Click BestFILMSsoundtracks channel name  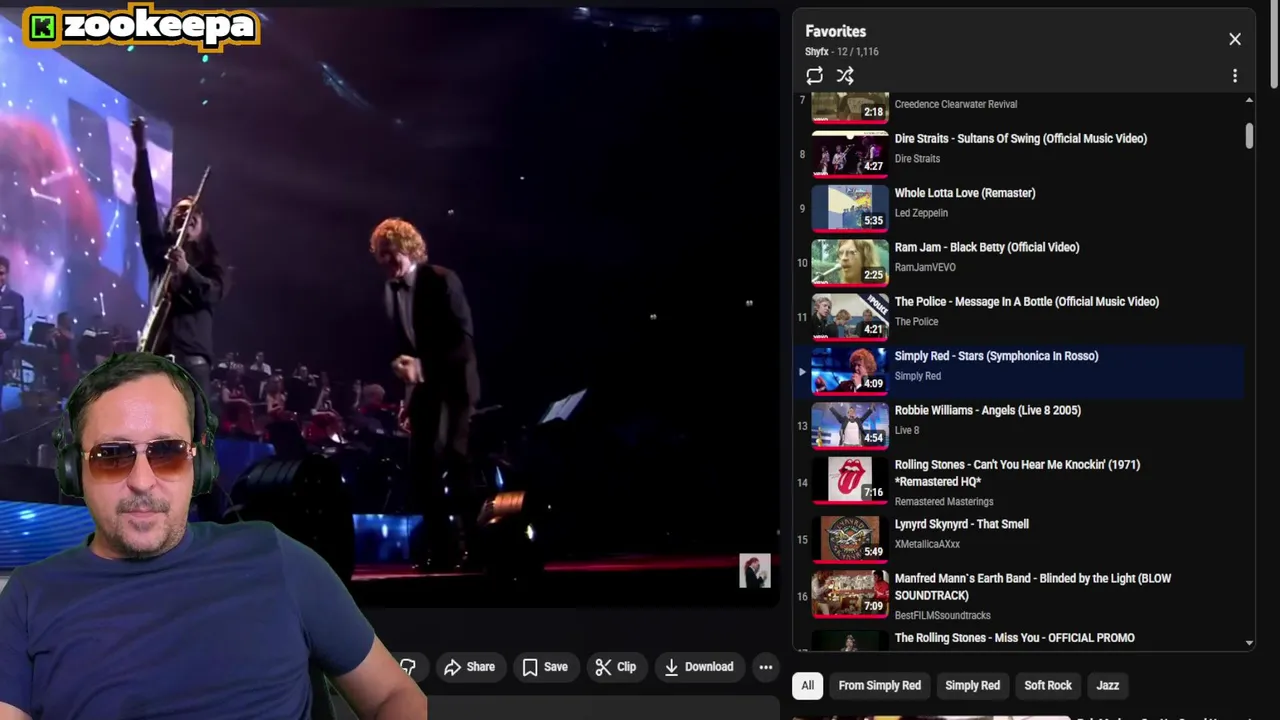click(943, 616)
